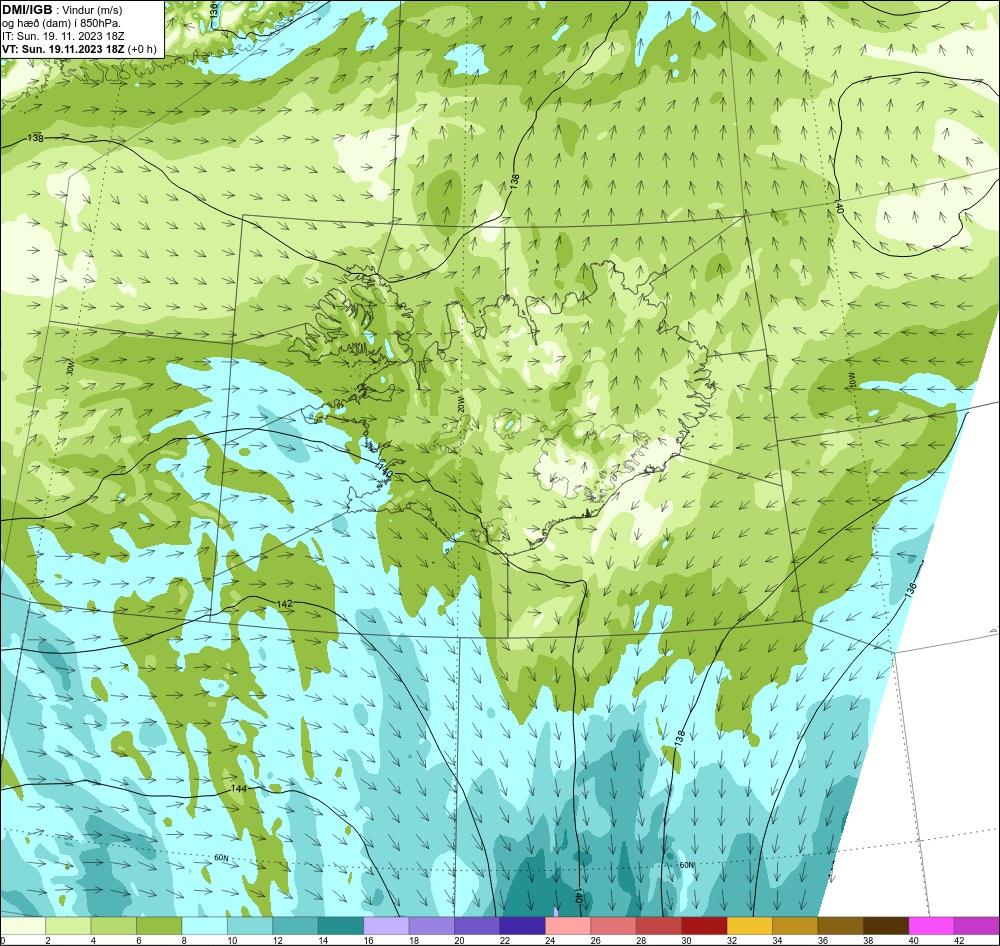Click the legend tick label "42"

959,940
